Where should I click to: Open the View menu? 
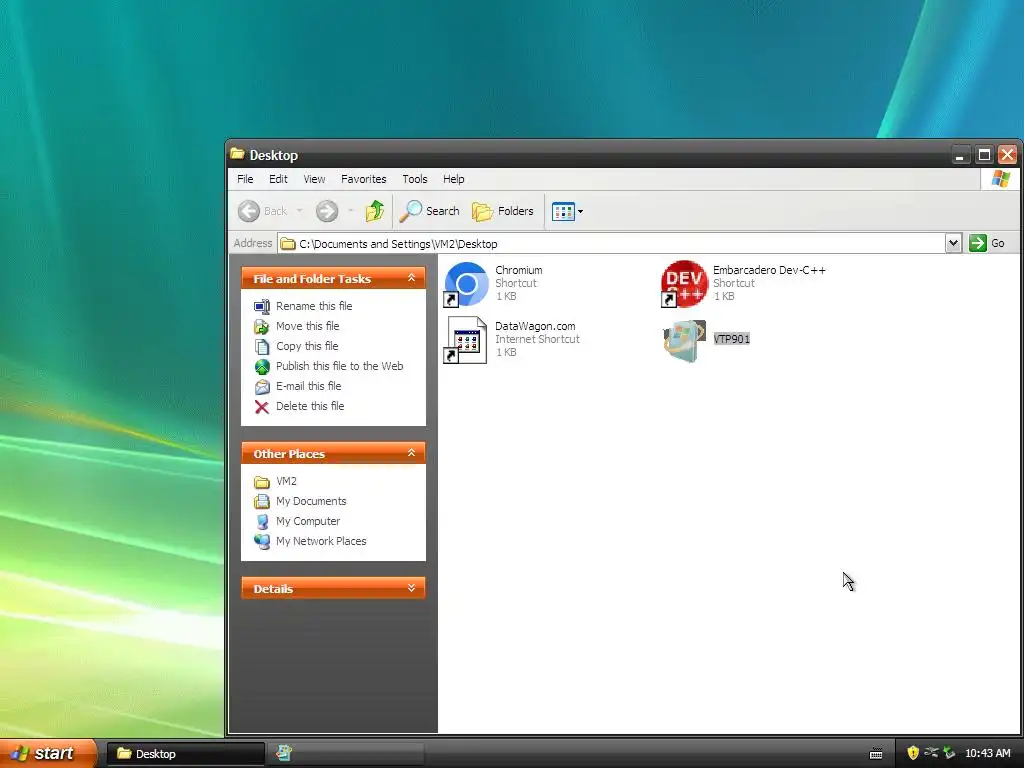click(x=314, y=179)
